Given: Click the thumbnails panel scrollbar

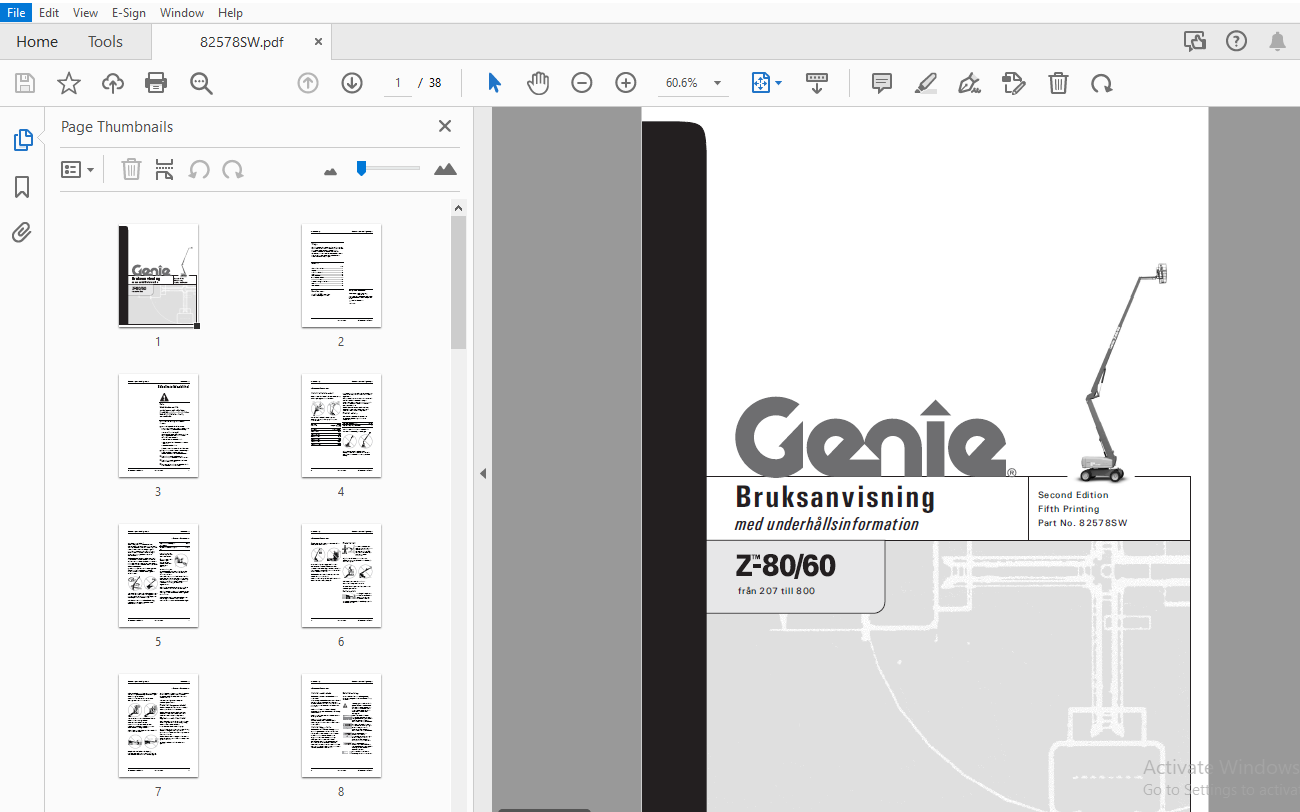Looking at the screenshot, I should 459,282.
